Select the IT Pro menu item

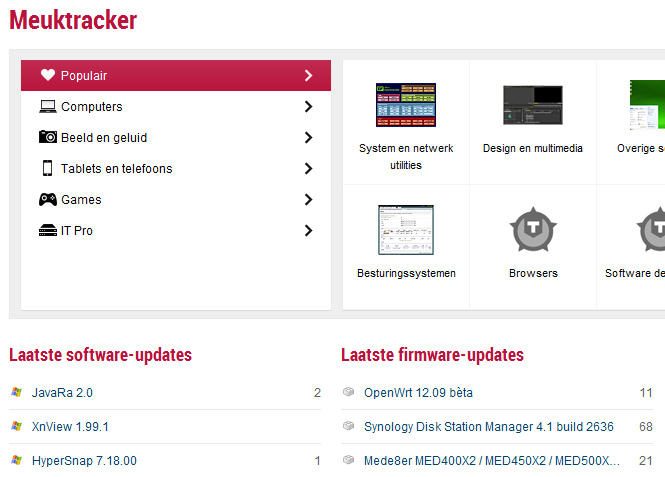tap(176, 230)
